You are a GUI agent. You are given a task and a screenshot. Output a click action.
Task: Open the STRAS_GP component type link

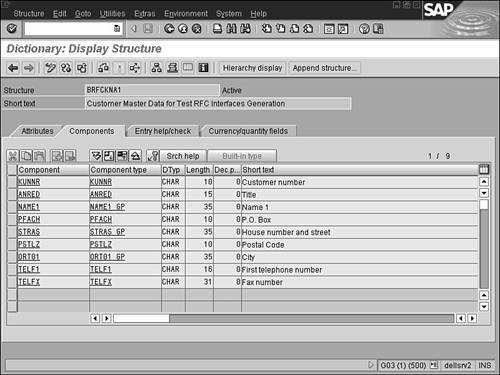107,232
